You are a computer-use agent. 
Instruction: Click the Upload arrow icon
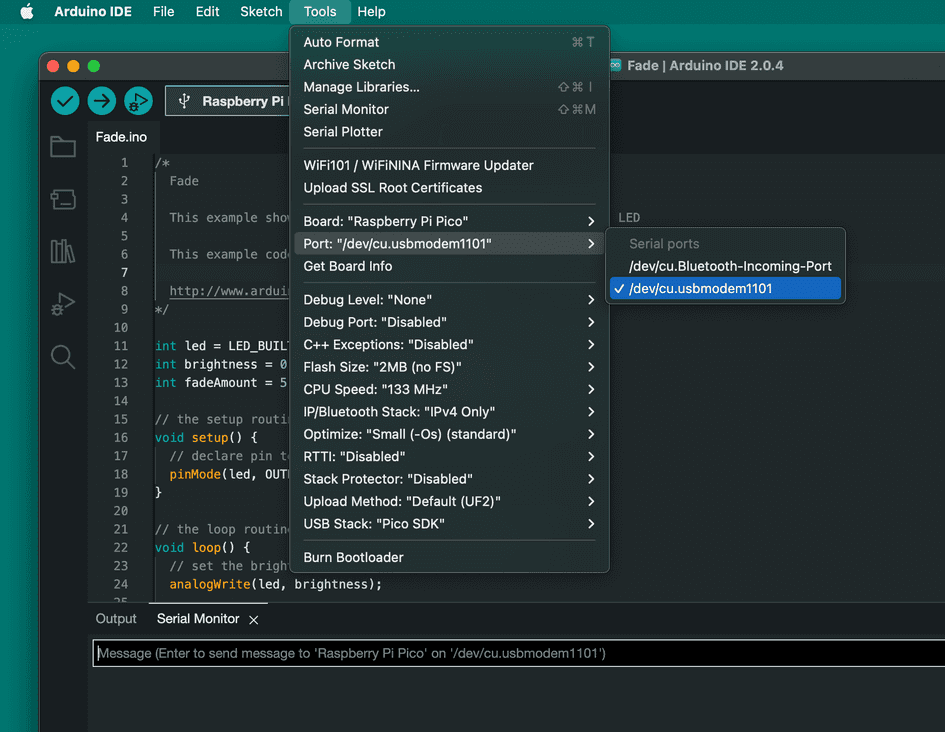click(x=100, y=101)
